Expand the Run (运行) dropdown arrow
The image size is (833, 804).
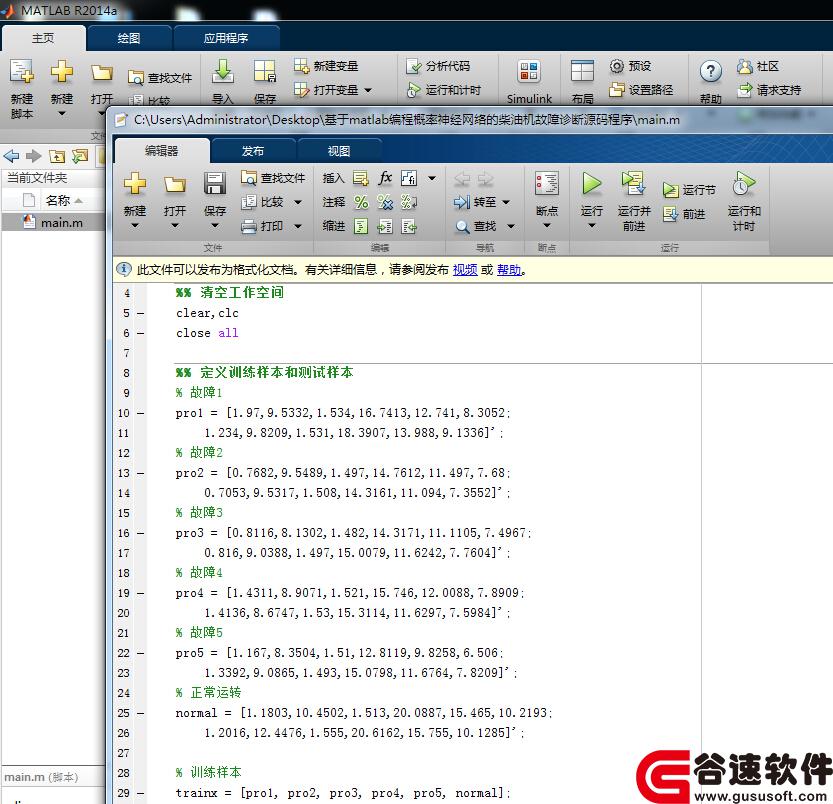click(x=591, y=225)
